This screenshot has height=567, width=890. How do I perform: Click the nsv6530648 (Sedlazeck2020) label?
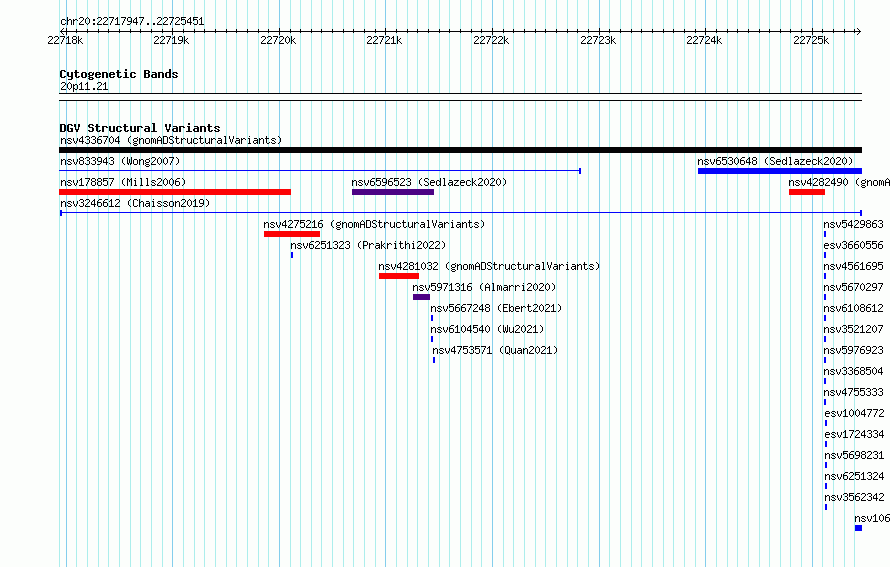point(775,161)
